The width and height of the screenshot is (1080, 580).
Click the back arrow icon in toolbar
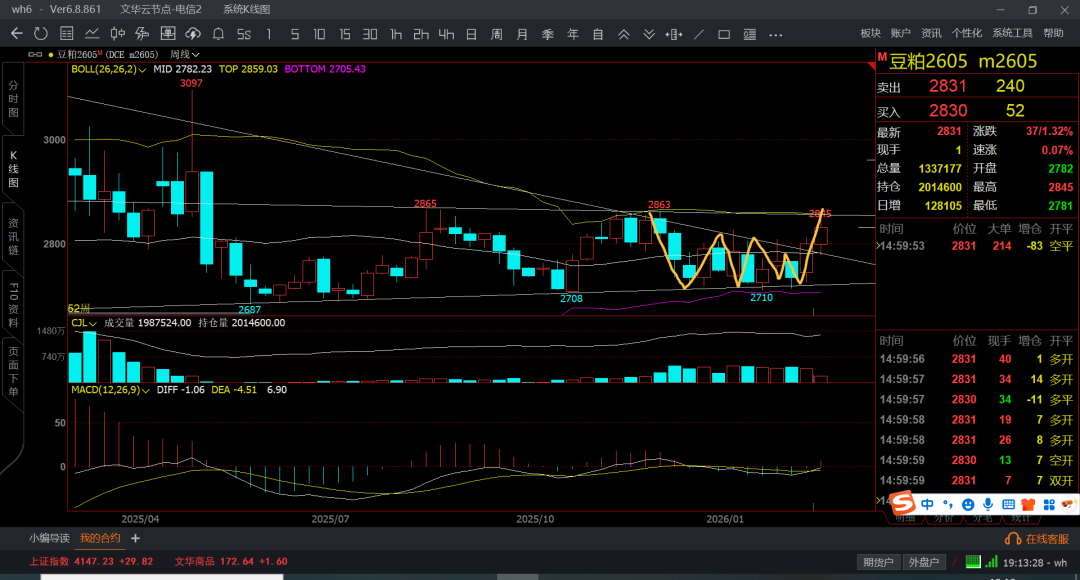[x=16, y=33]
